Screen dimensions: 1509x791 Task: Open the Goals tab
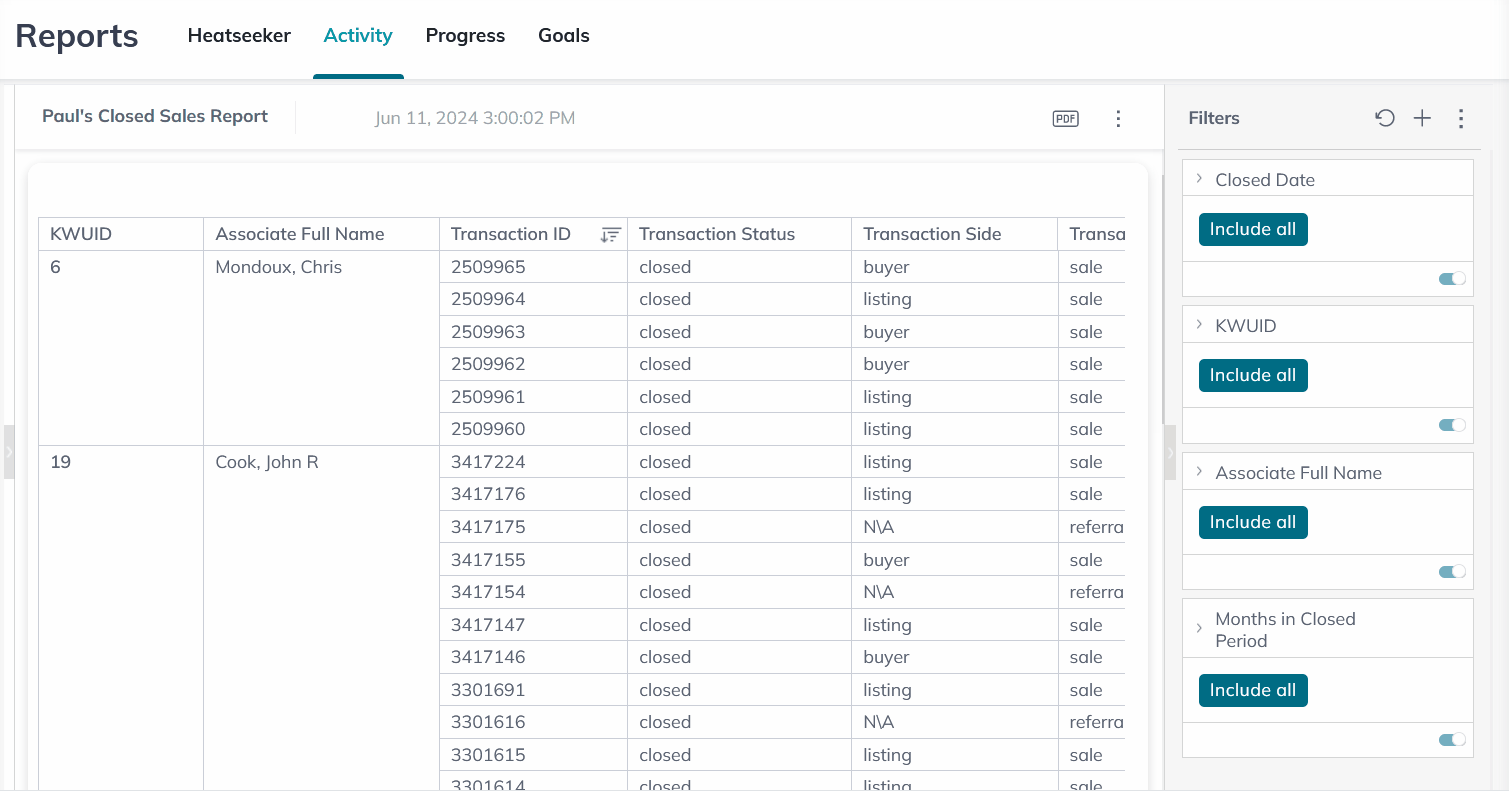(563, 36)
